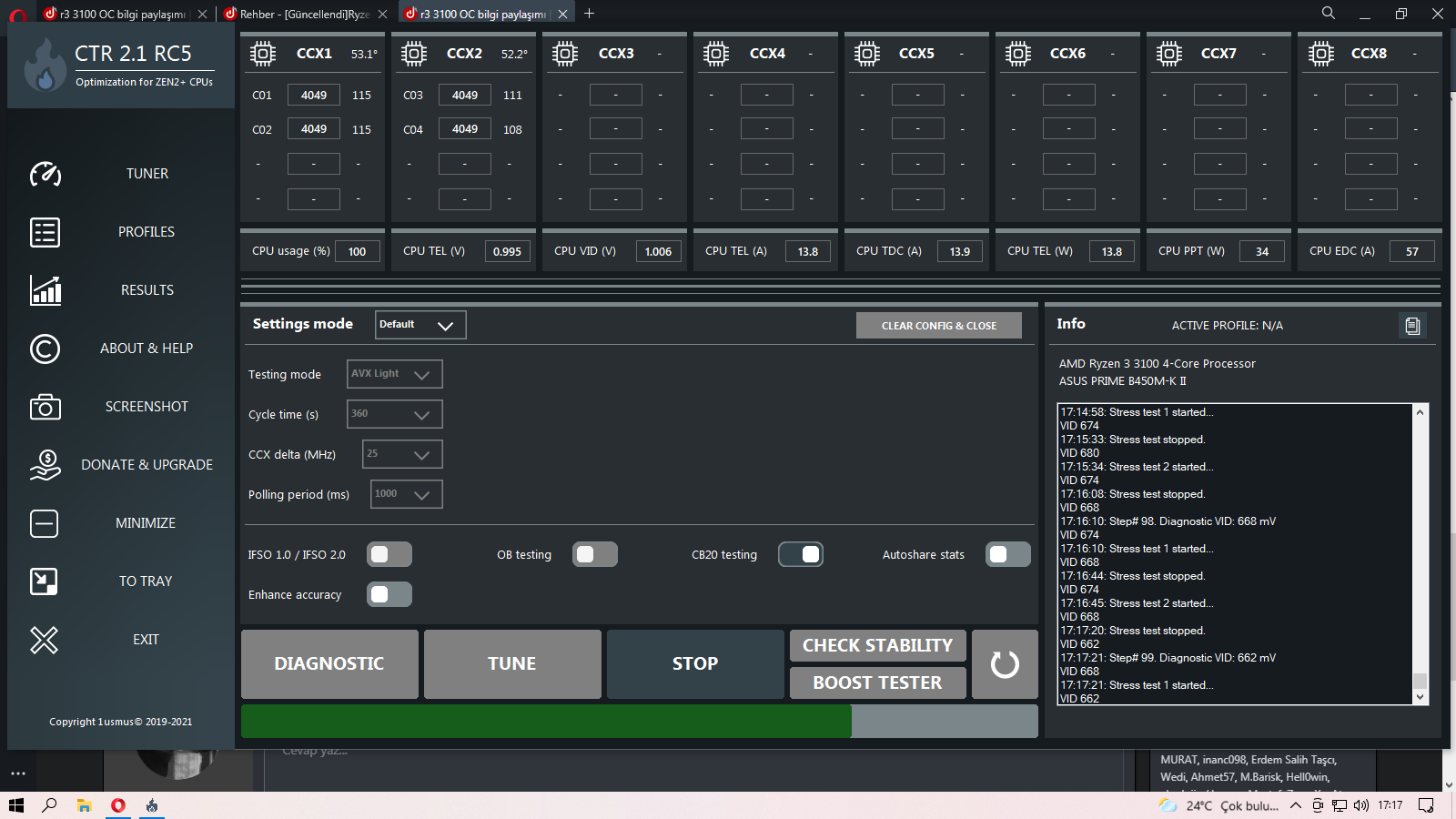
Task: Click the CCX5 chip icon
Action: click(x=867, y=54)
